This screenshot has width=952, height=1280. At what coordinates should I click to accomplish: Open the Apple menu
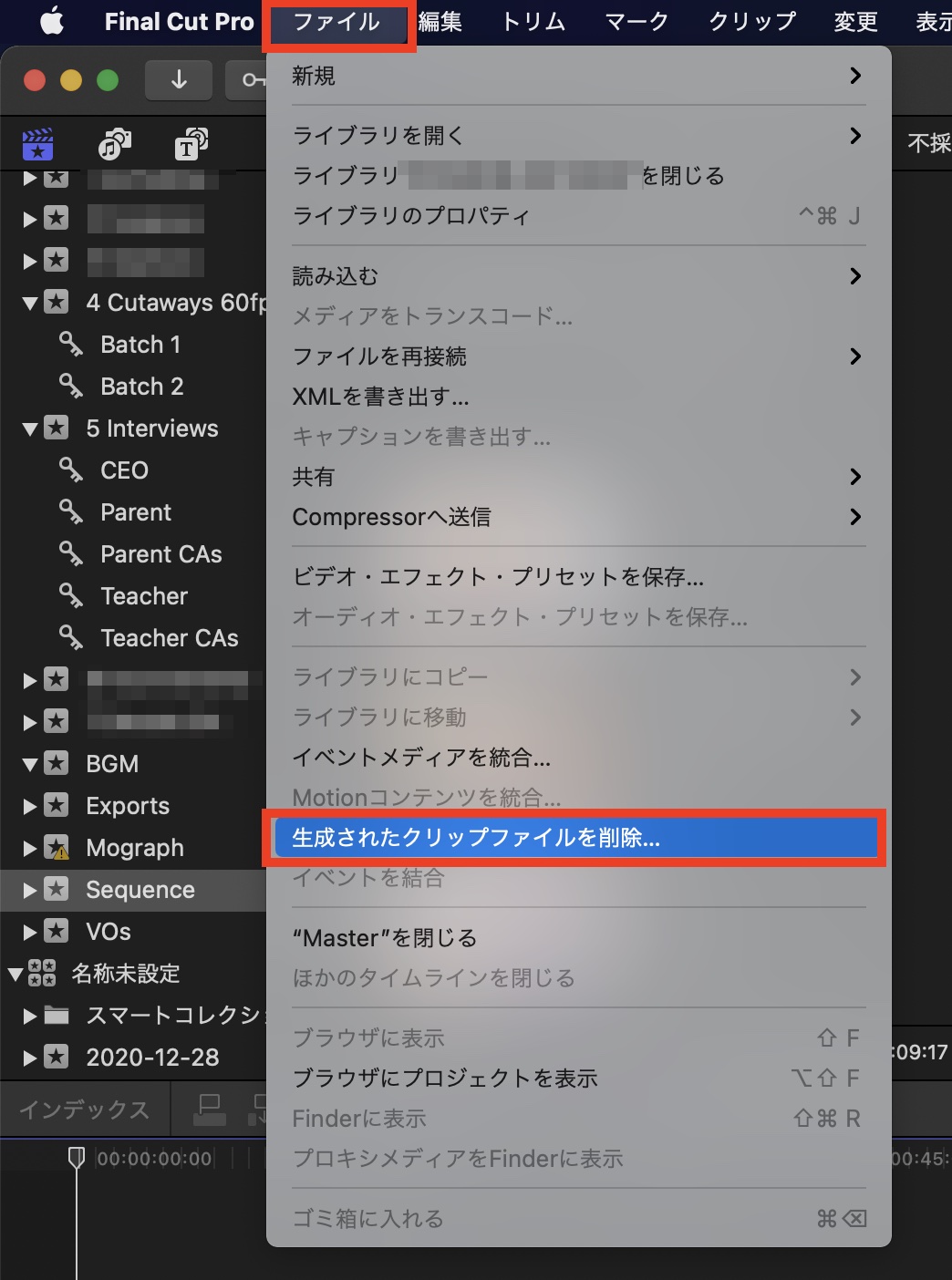tap(52, 21)
